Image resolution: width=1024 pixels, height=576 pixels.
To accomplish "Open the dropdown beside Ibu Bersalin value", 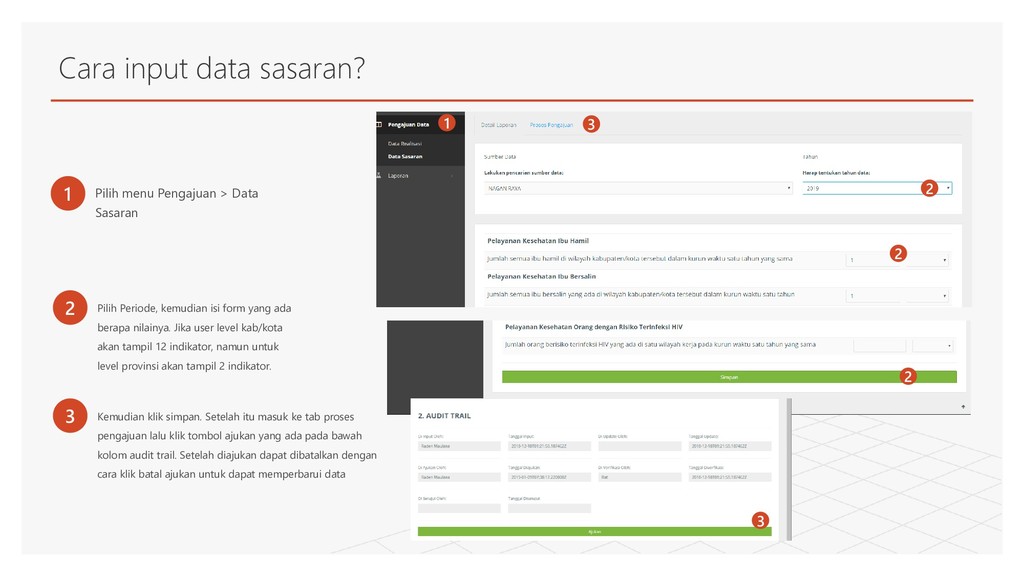I will (928, 296).
